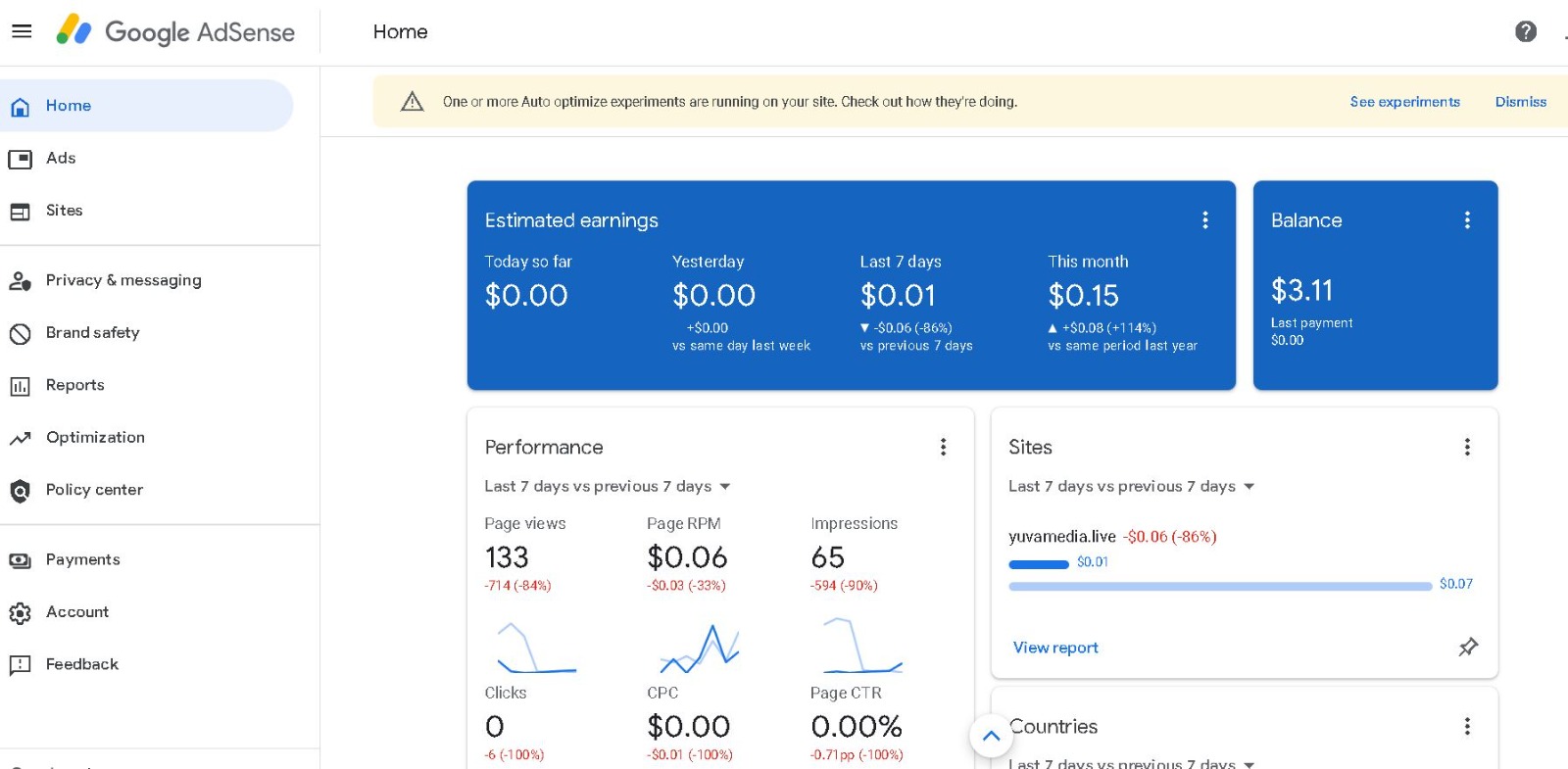Open Countries card three-dot menu
Screen dimensions: 1568x769
(x=1467, y=727)
